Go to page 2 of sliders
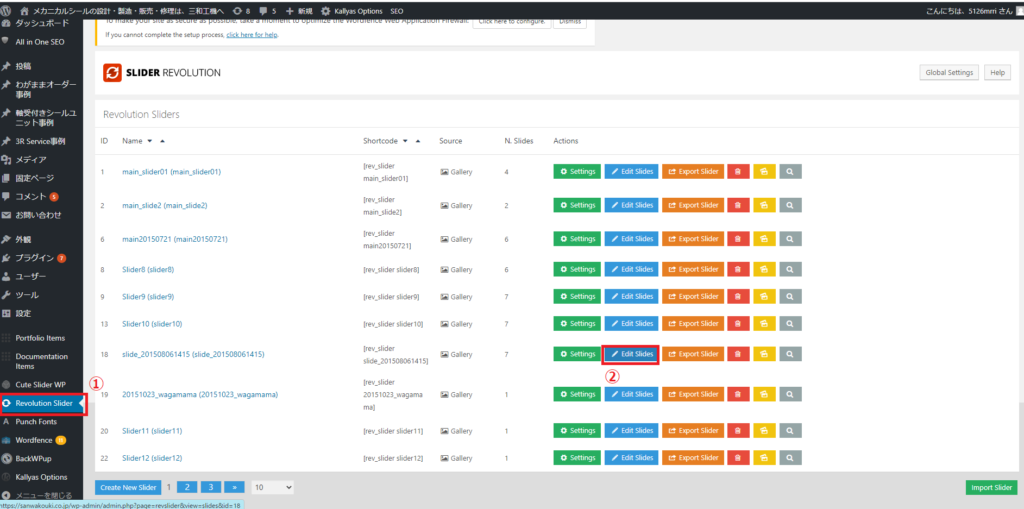 [186, 487]
